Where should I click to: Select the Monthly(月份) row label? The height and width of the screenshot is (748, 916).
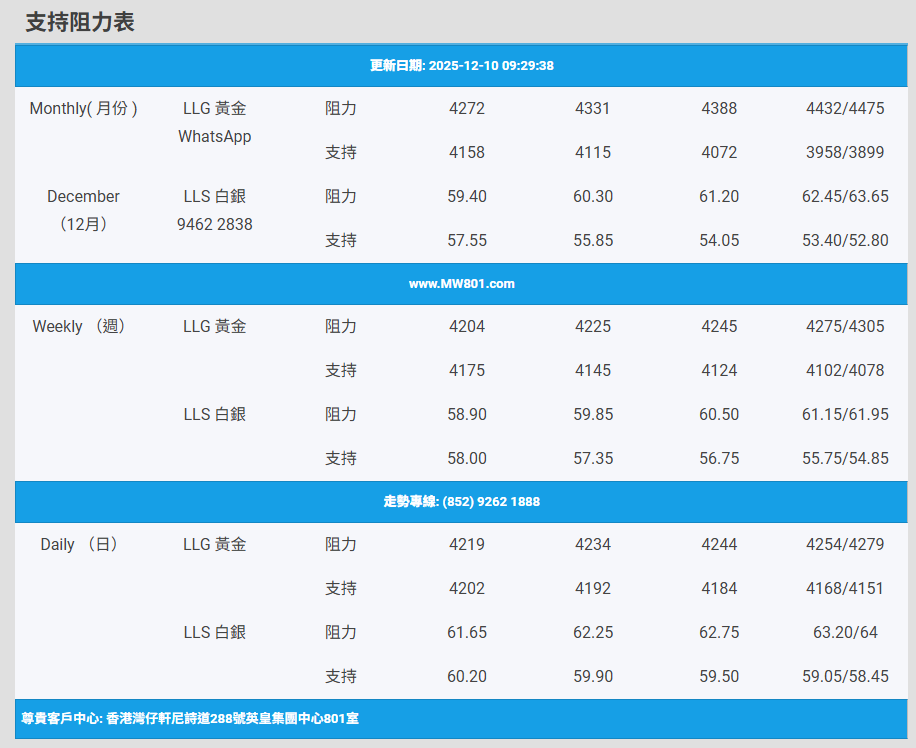click(83, 109)
